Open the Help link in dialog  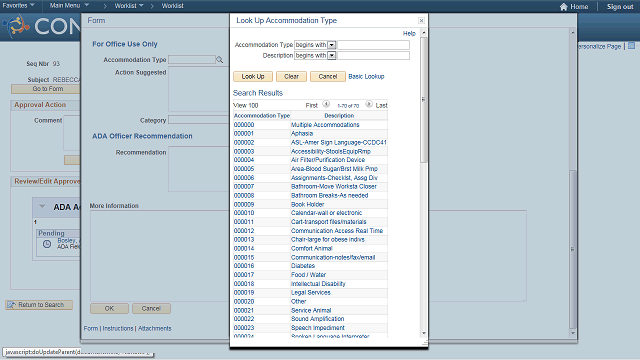(409, 33)
